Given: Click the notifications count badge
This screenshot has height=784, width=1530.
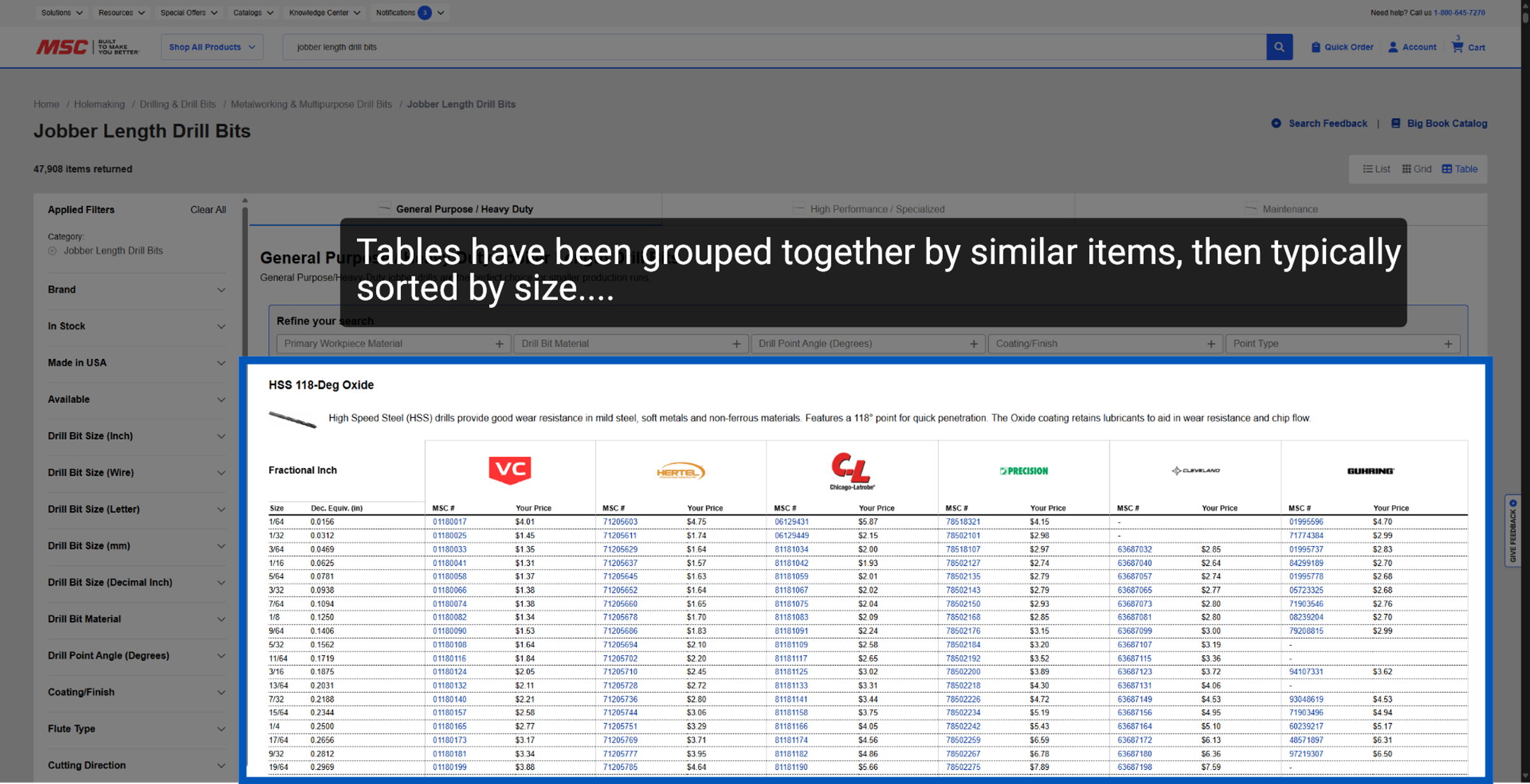Looking at the screenshot, I should click(425, 13).
